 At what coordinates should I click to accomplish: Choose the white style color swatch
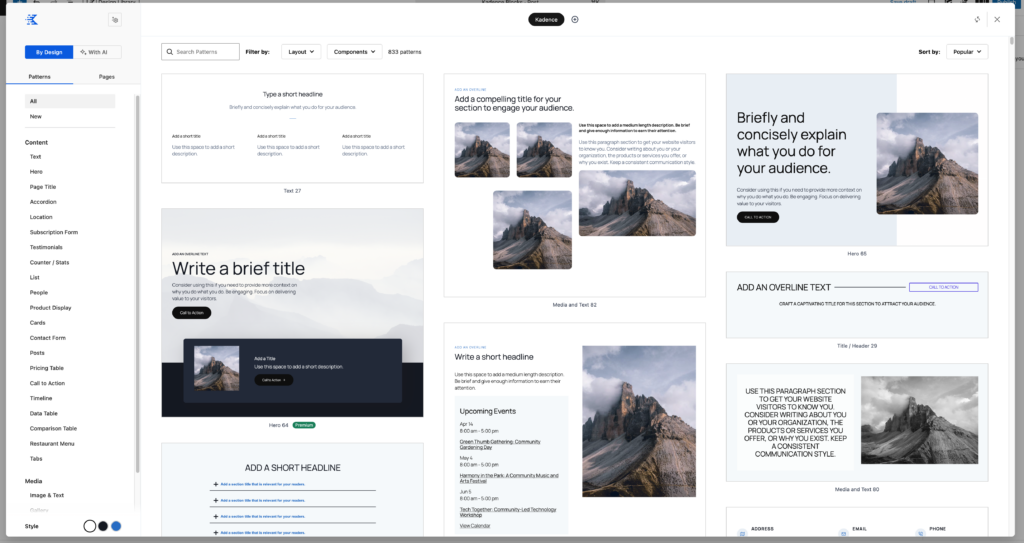point(89,526)
